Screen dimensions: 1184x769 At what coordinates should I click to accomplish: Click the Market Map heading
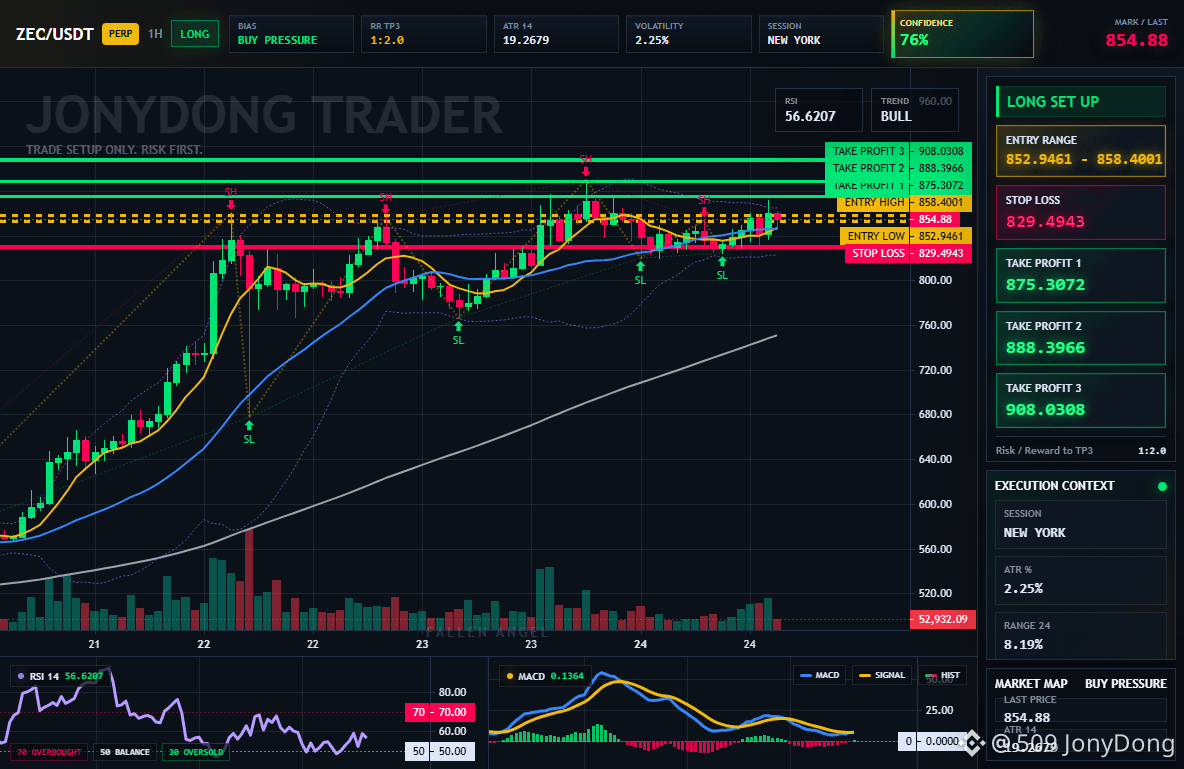(x=1031, y=684)
